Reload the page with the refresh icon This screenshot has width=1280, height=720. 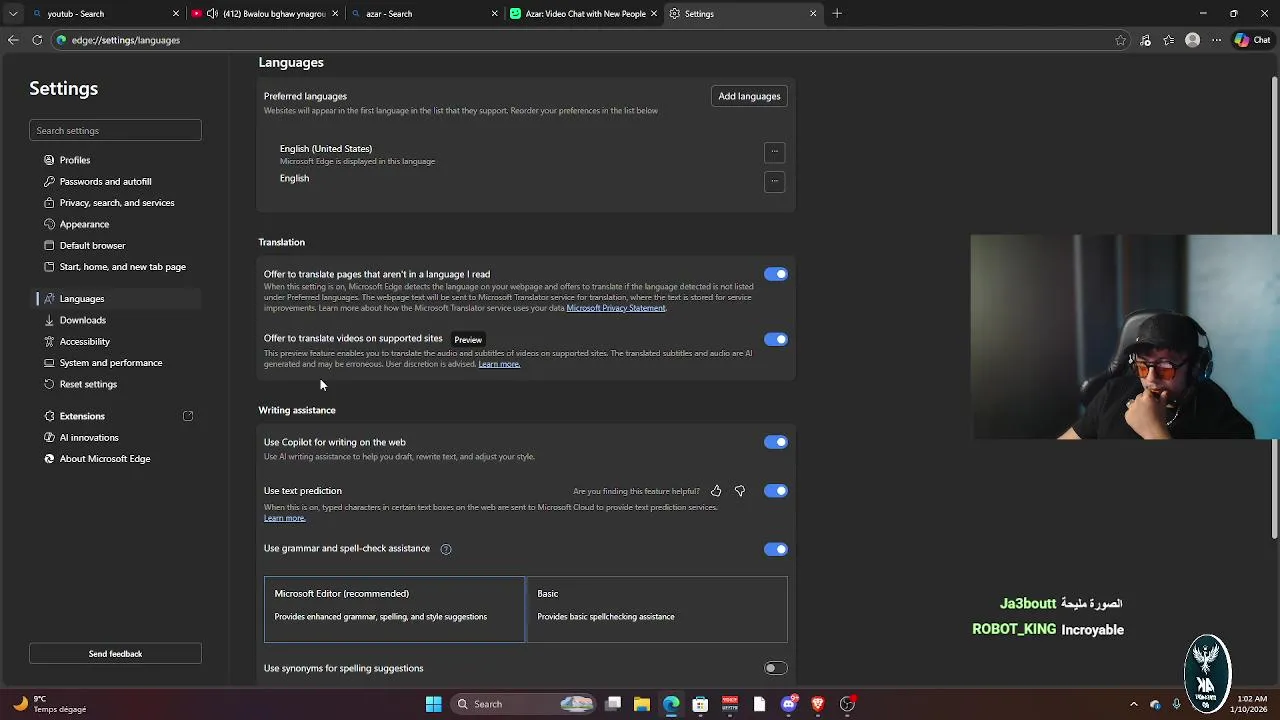(37, 40)
